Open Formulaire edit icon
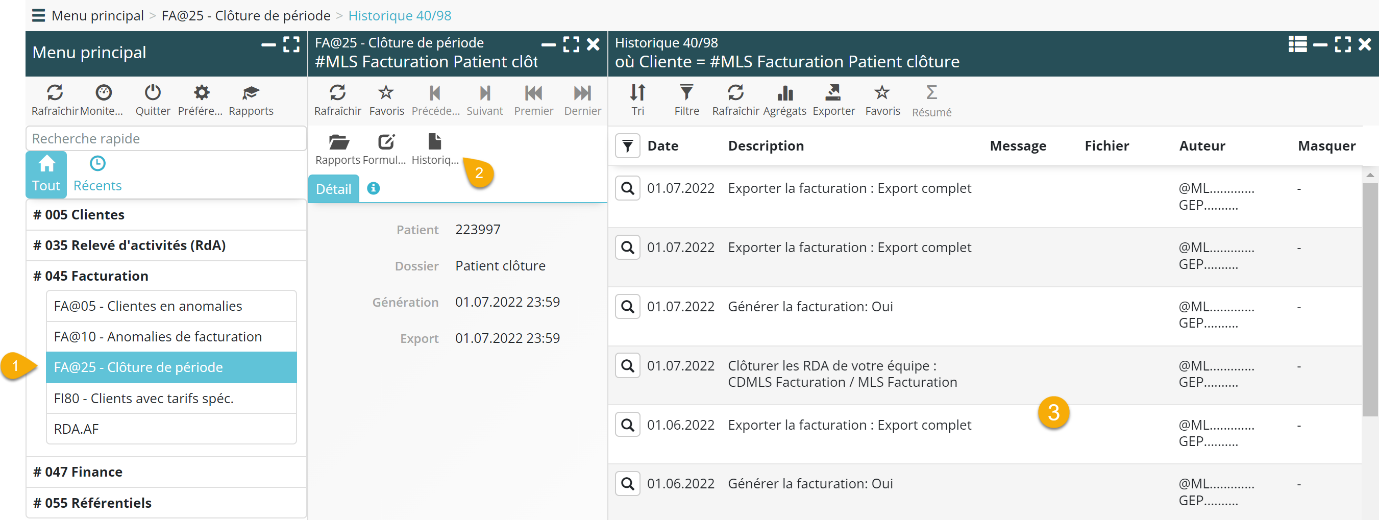This screenshot has height=520, width=1379. 385,142
